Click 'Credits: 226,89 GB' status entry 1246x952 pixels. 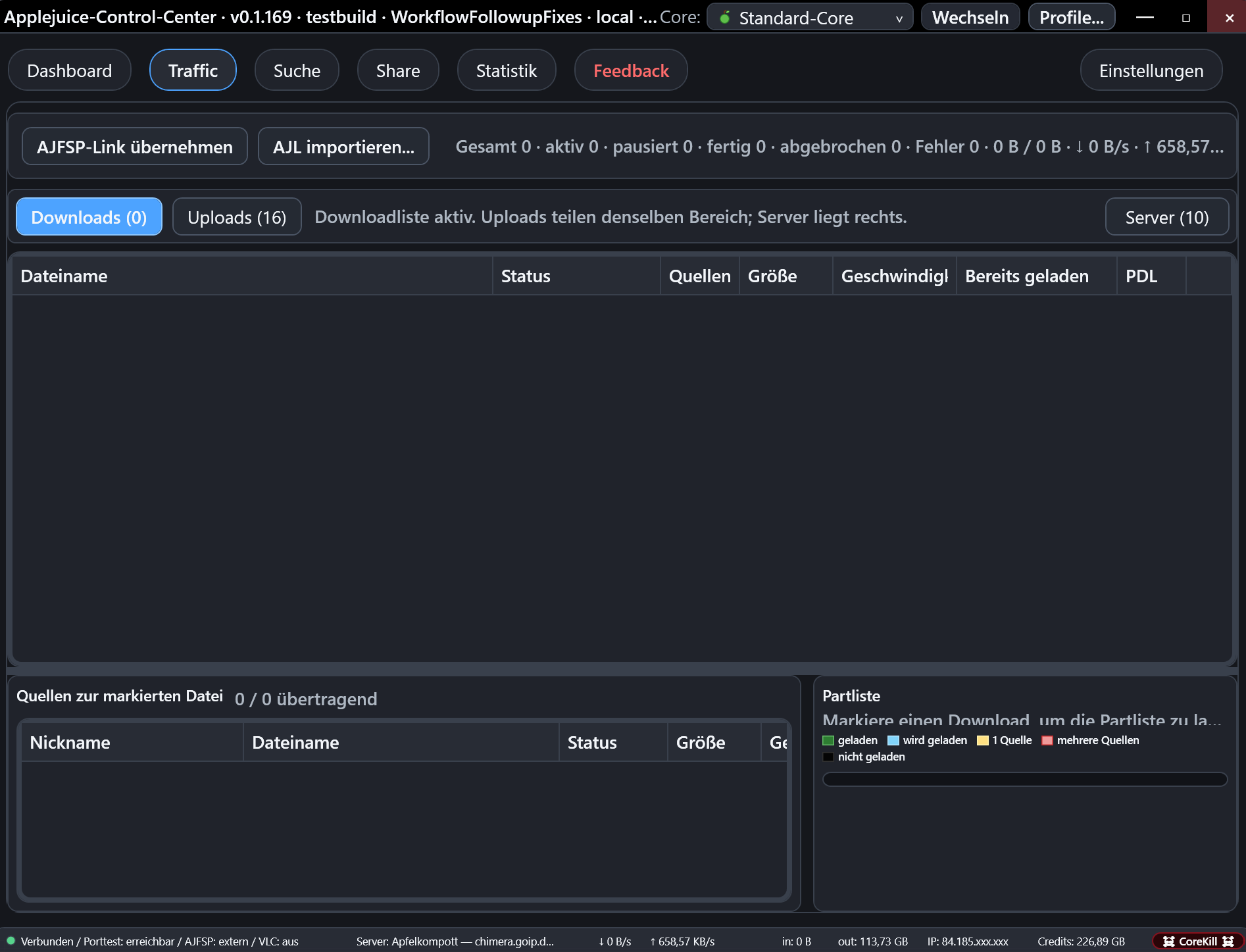tap(1082, 941)
